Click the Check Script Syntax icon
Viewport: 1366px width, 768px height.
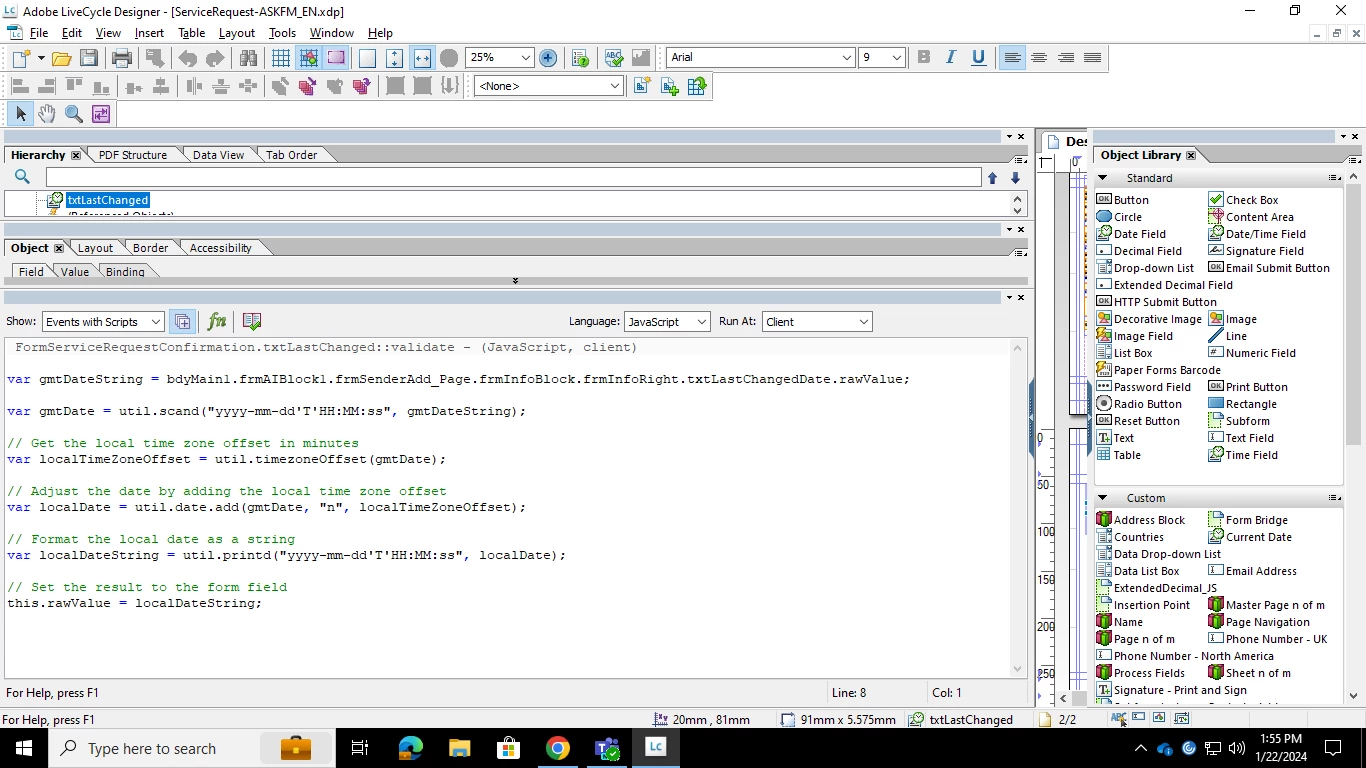[252, 322]
